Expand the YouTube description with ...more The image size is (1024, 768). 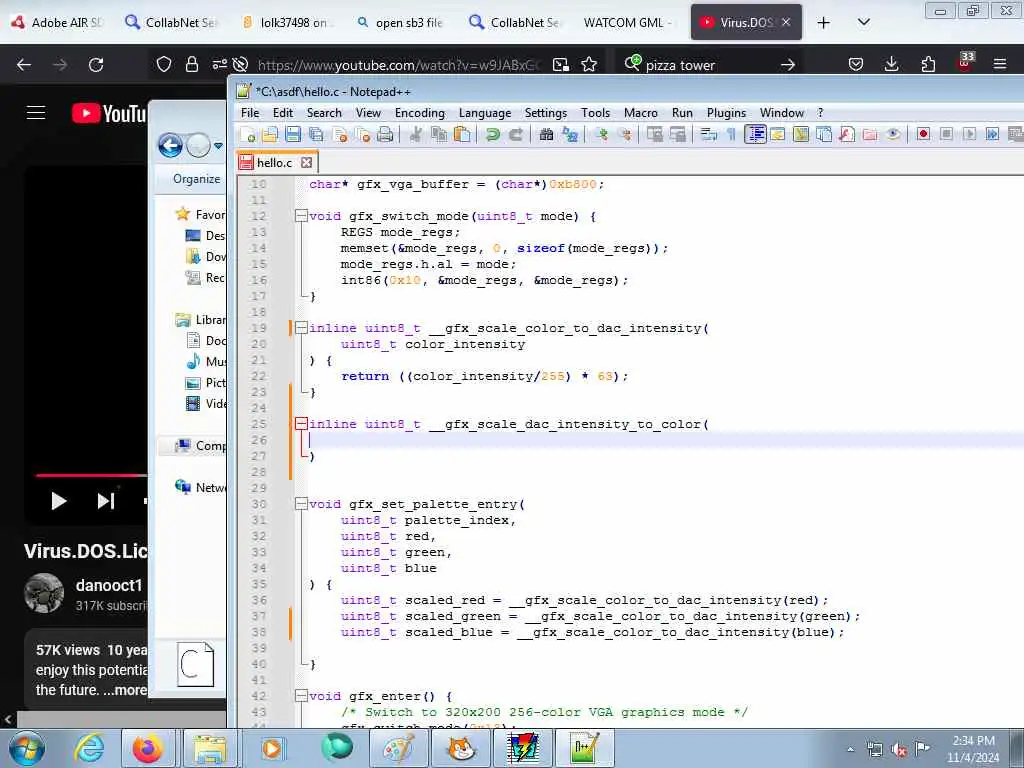[x=124, y=690]
